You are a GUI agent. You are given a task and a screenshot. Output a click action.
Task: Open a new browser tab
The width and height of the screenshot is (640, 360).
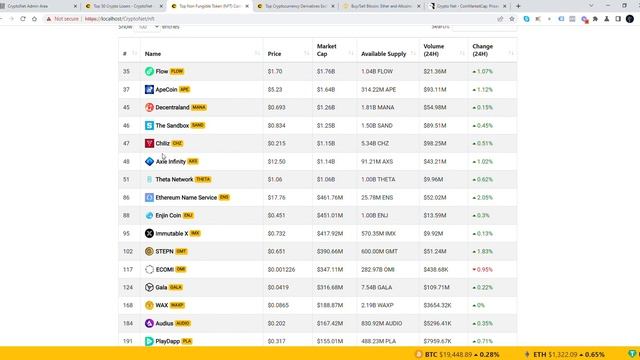pos(518,6)
